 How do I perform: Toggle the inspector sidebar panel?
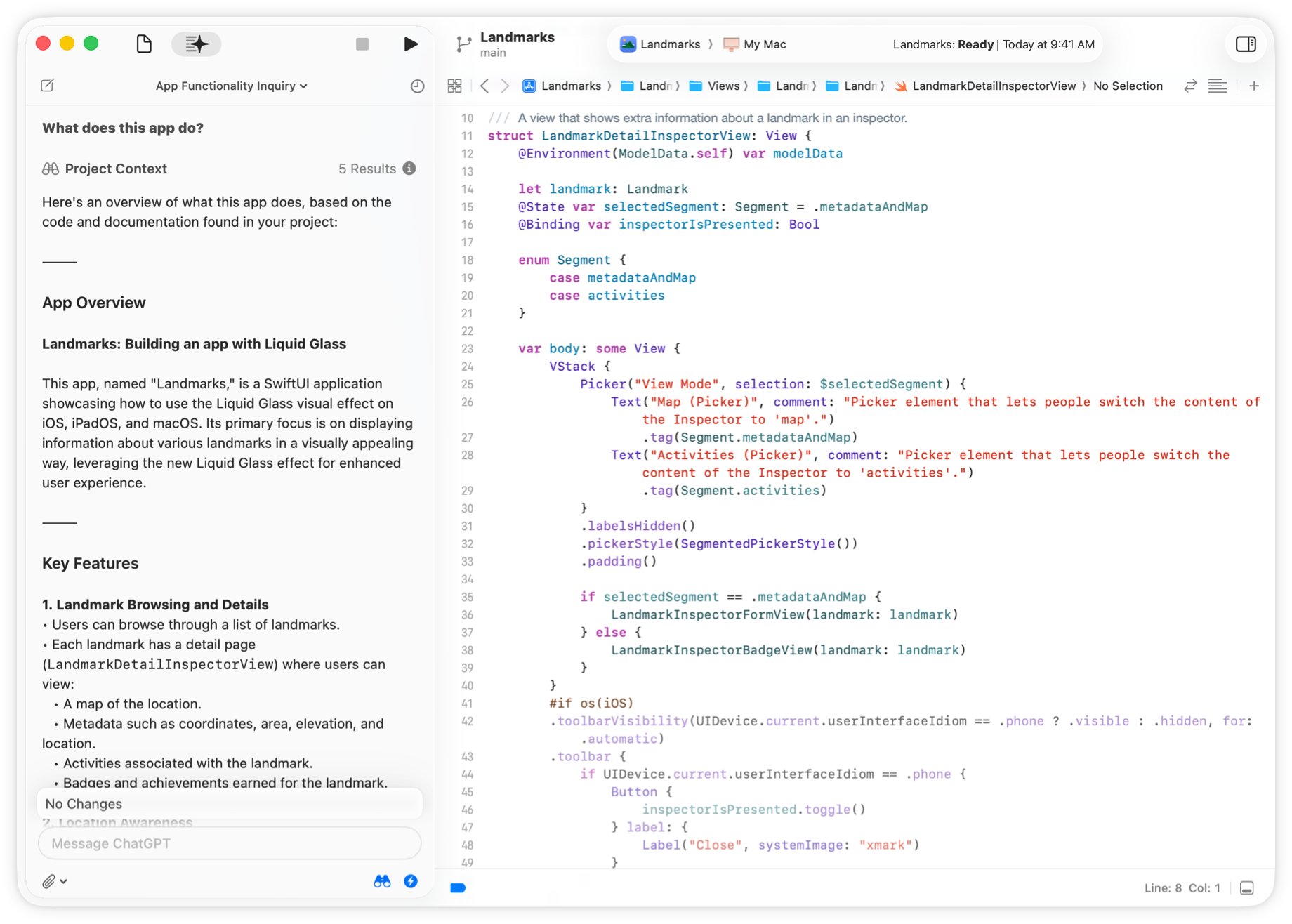click(x=1246, y=44)
